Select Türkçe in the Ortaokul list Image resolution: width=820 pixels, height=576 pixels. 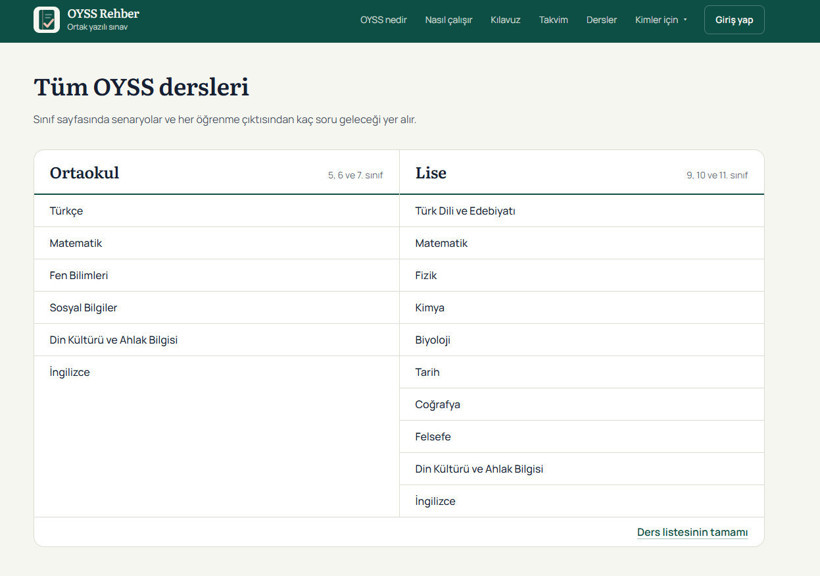tap(217, 211)
